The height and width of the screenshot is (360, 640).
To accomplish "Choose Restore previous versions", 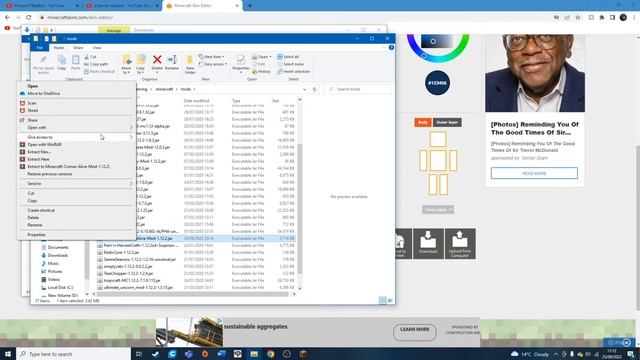I will (77, 174).
